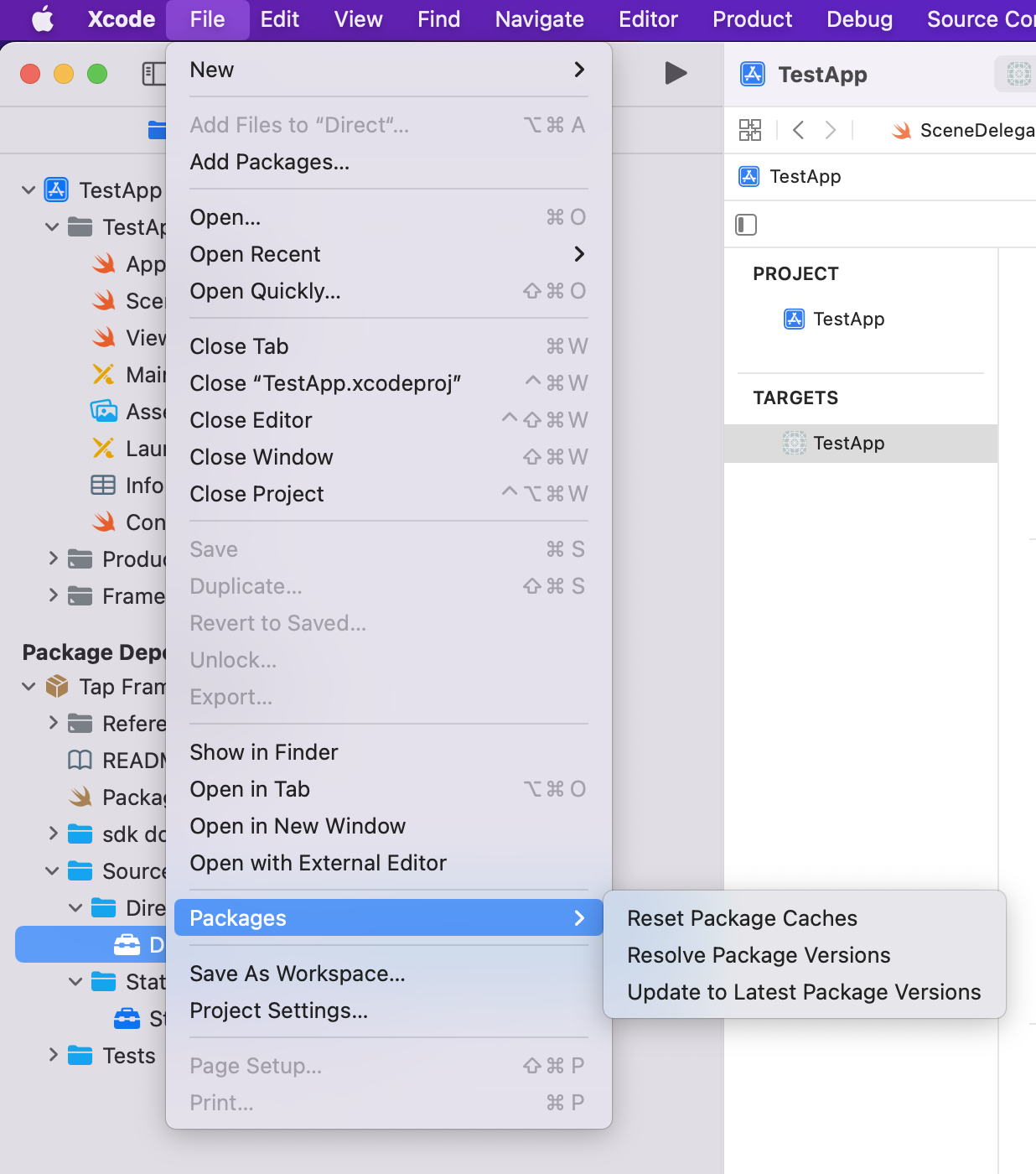This screenshot has height=1174, width=1036.
Task: Open the related items grid icon
Action: click(x=750, y=130)
